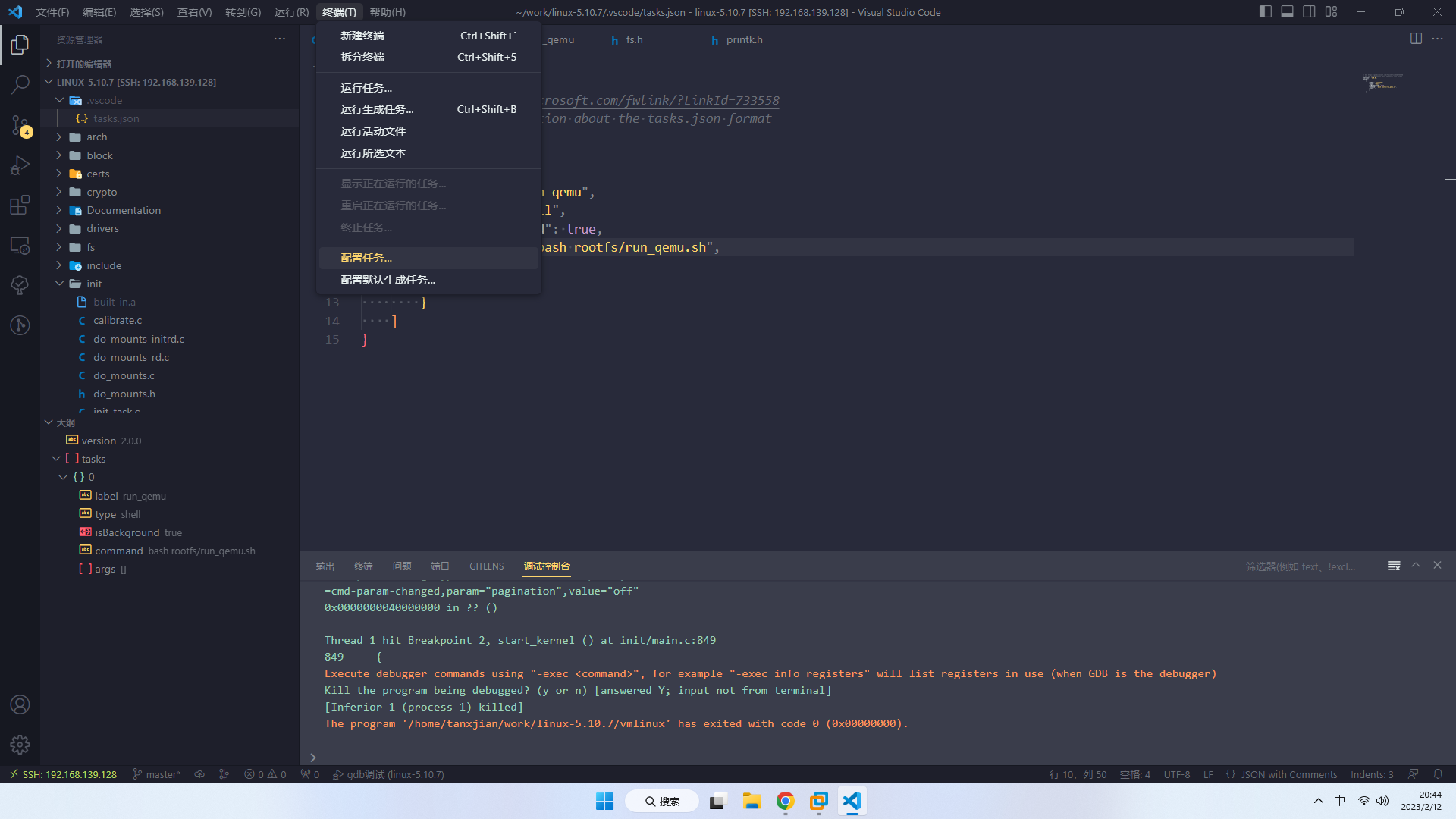Switch to the Output panel tab

(x=325, y=566)
